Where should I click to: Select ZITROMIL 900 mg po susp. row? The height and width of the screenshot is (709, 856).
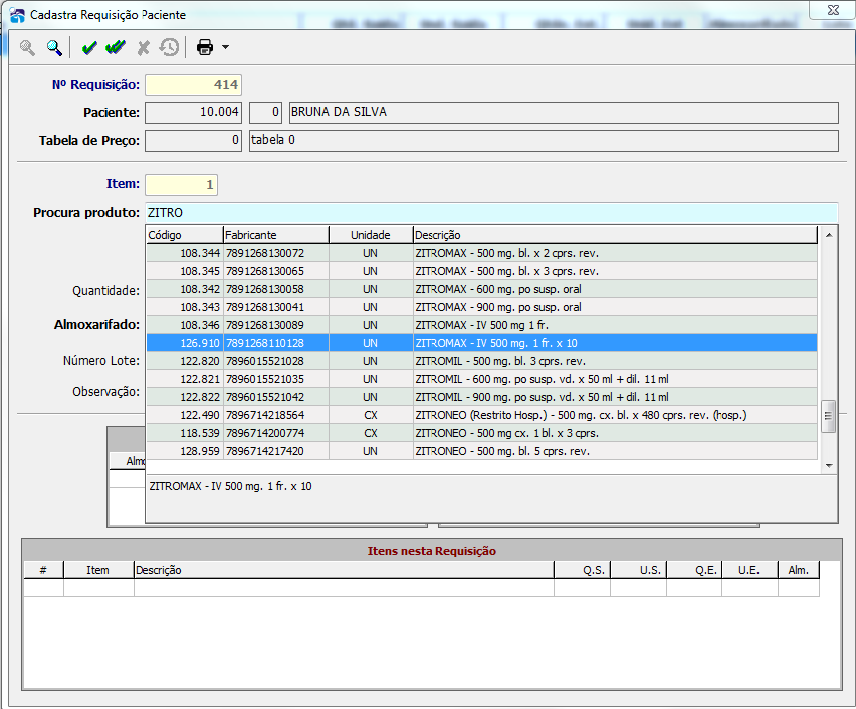(x=482, y=397)
